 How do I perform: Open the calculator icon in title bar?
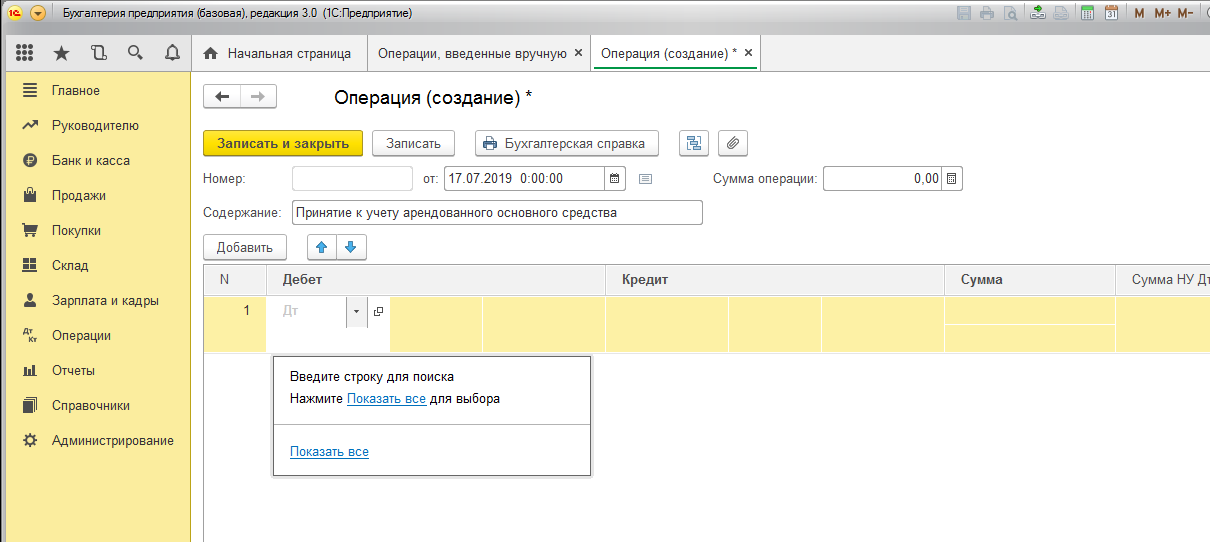coord(1085,13)
